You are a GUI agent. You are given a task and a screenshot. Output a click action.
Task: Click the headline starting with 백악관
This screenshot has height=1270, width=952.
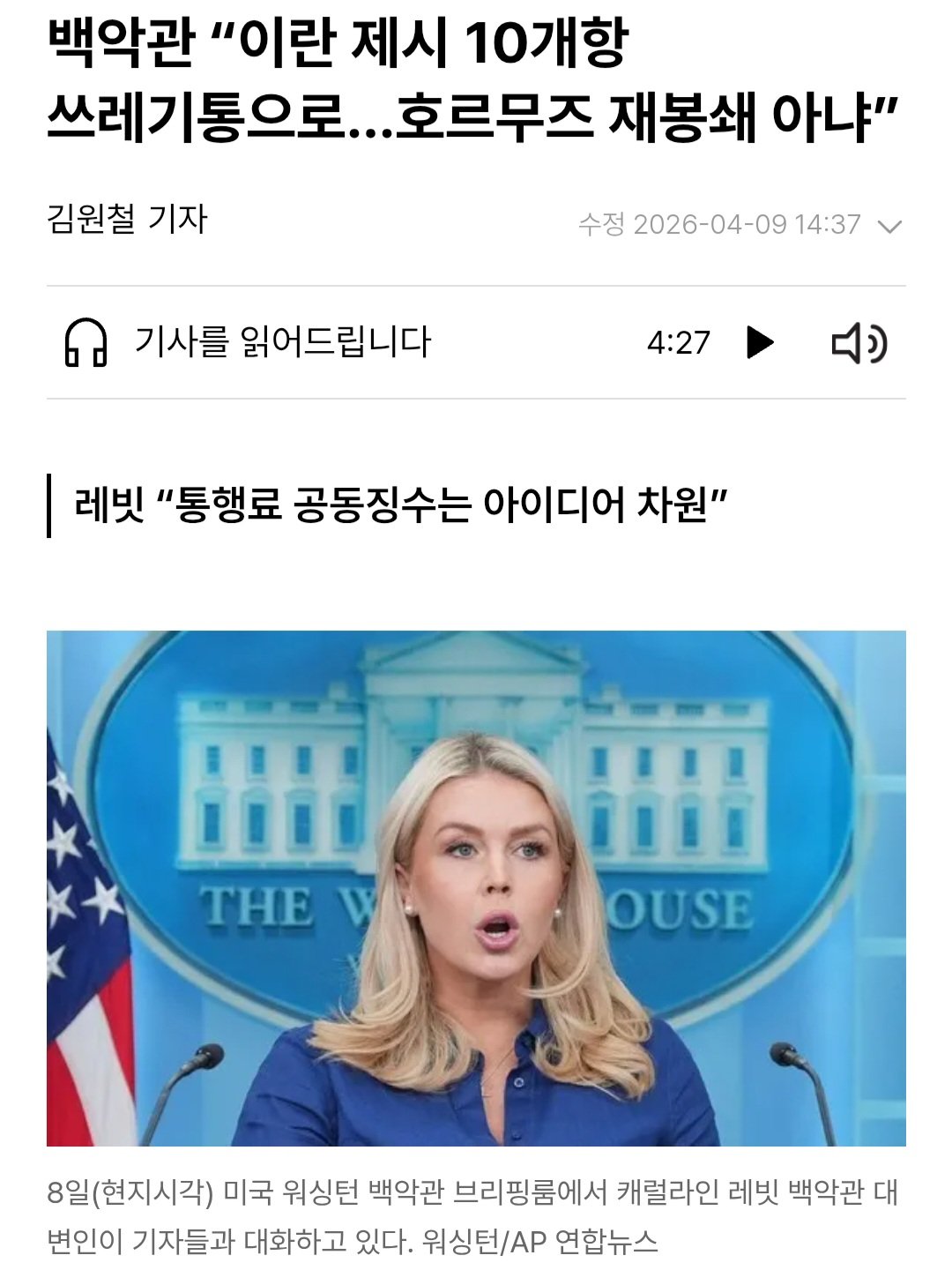(337, 42)
